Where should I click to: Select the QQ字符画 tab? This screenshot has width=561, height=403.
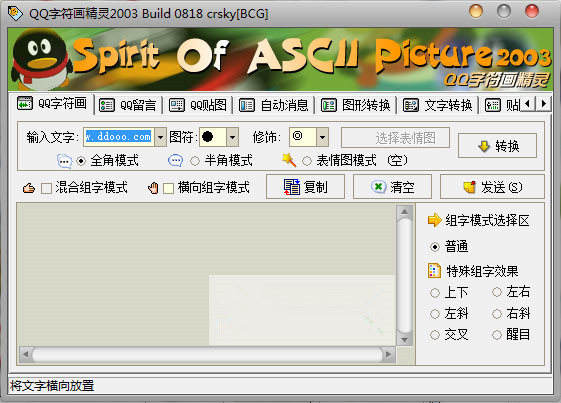click(52, 104)
